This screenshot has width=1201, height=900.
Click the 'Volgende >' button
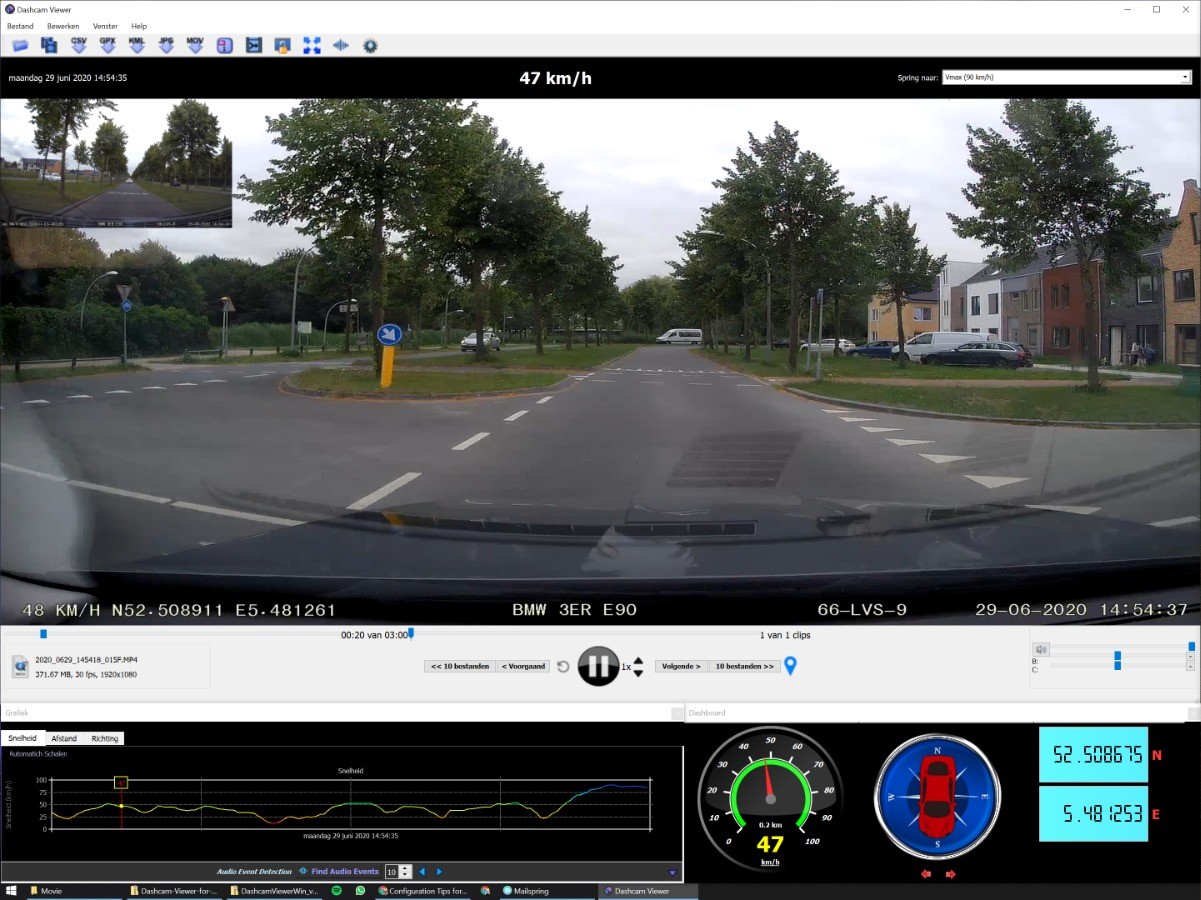click(682, 666)
